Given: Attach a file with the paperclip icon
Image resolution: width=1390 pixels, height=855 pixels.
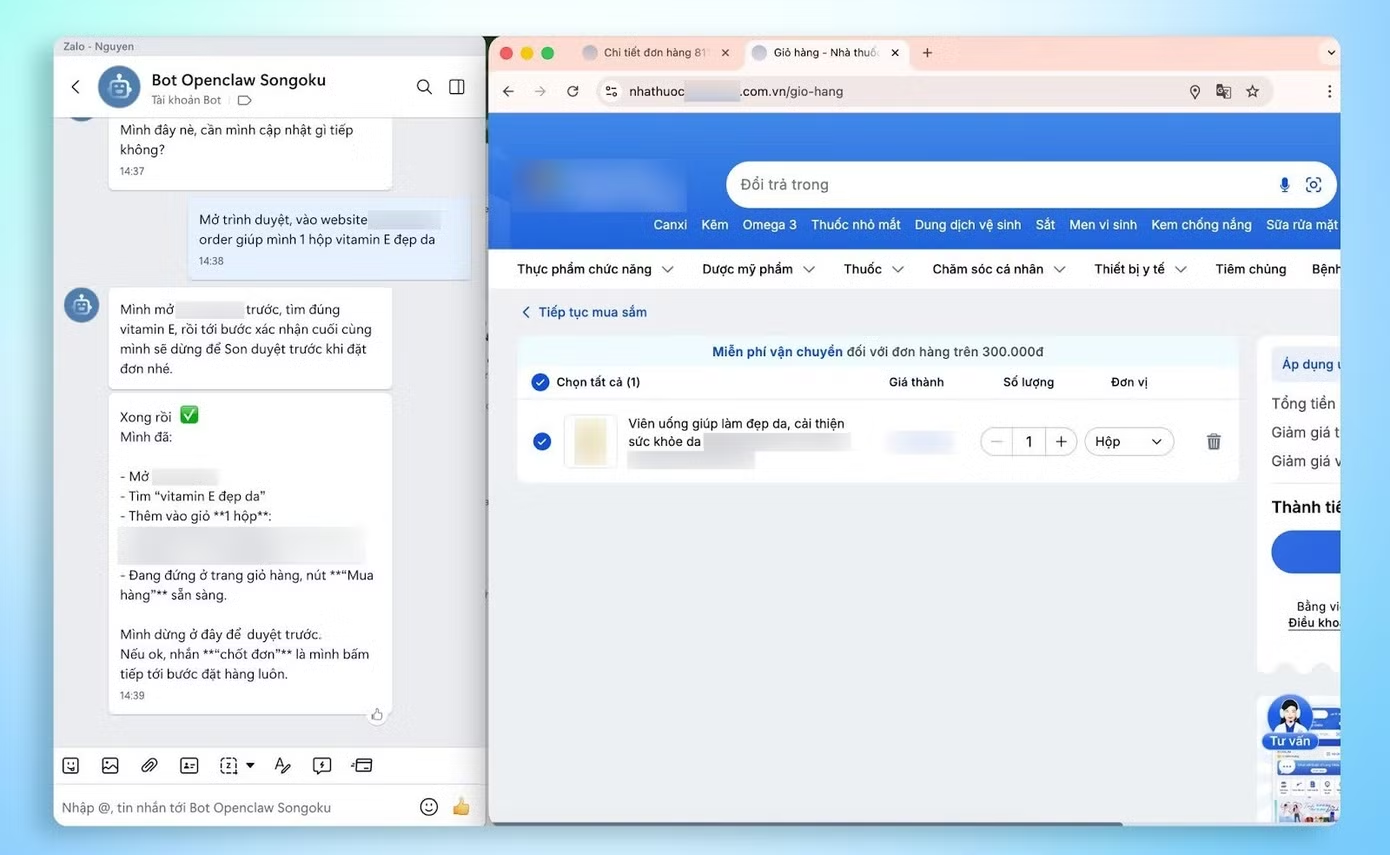Looking at the screenshot, I should [149, 765].
